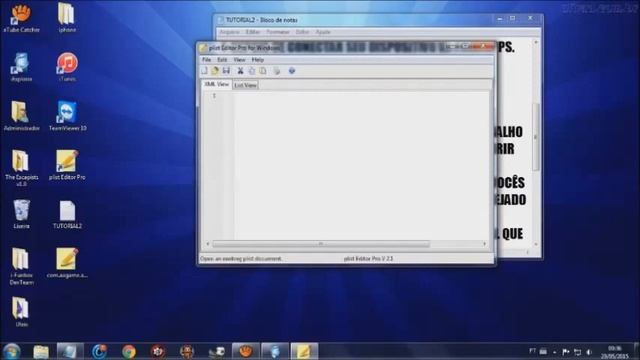The image size is (640, 360).
Task: Open the Windows Start menu
Action: (11, 351)
